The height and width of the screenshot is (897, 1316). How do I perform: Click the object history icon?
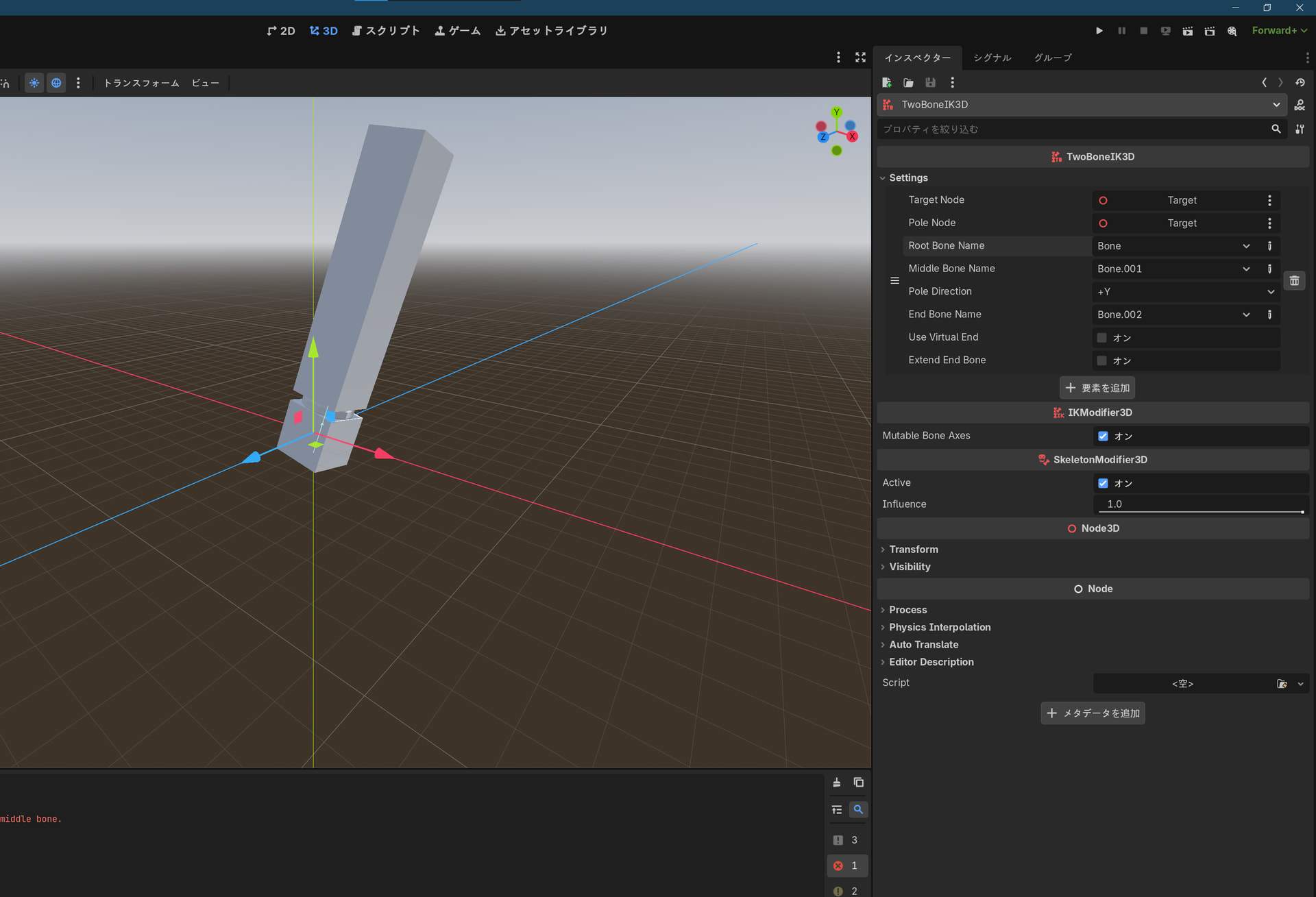[1300, 82]
